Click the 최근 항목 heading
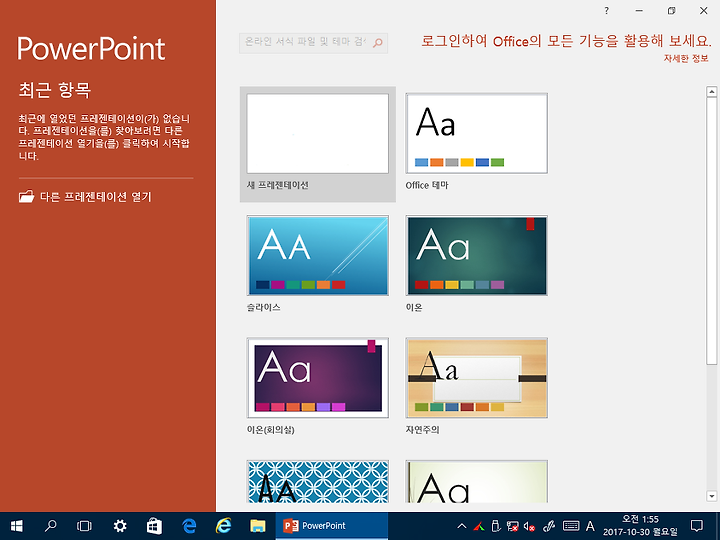720x540 pixels. coord(55,90)
